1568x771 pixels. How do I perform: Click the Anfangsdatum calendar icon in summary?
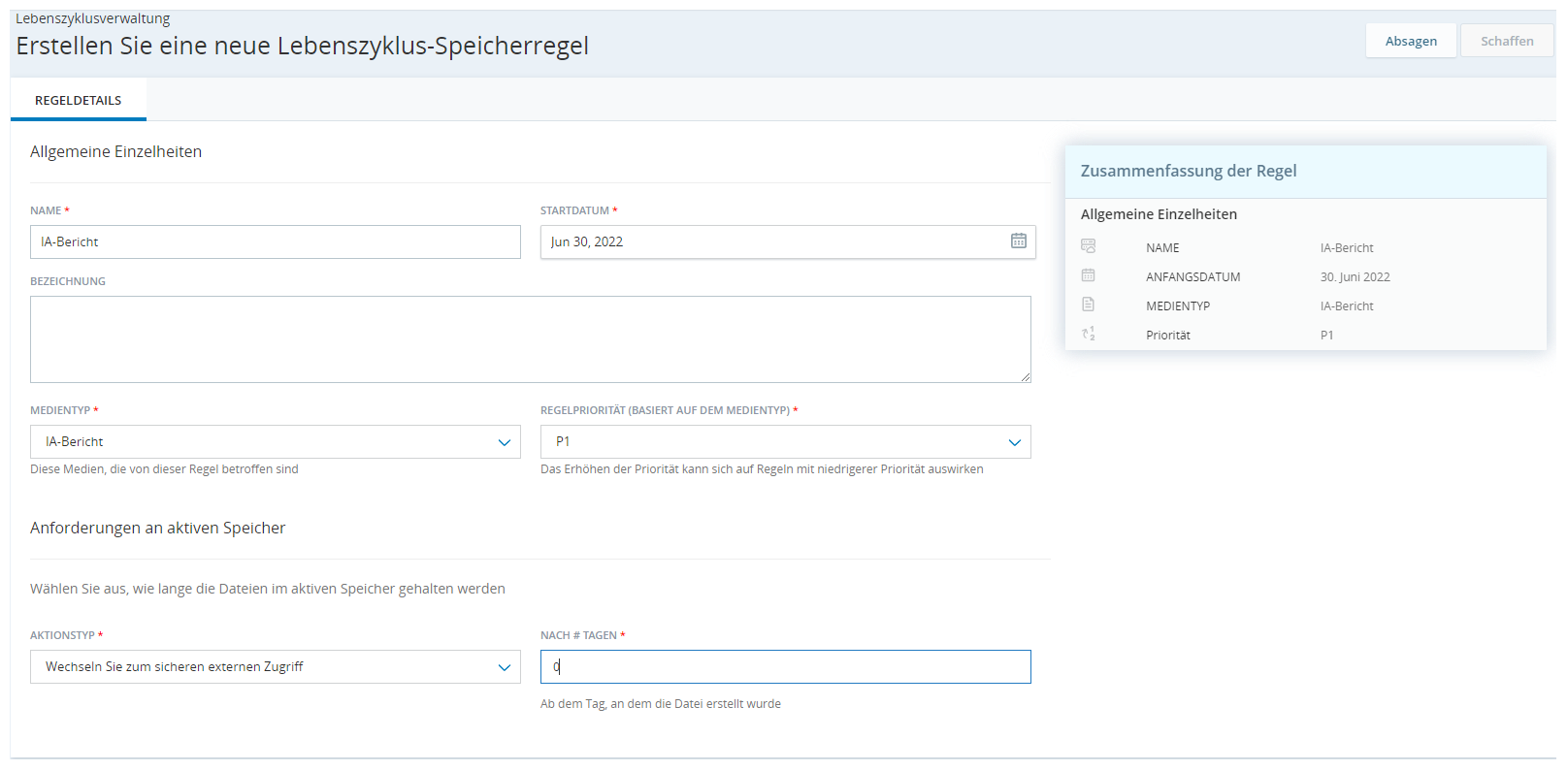(1088, 275)
